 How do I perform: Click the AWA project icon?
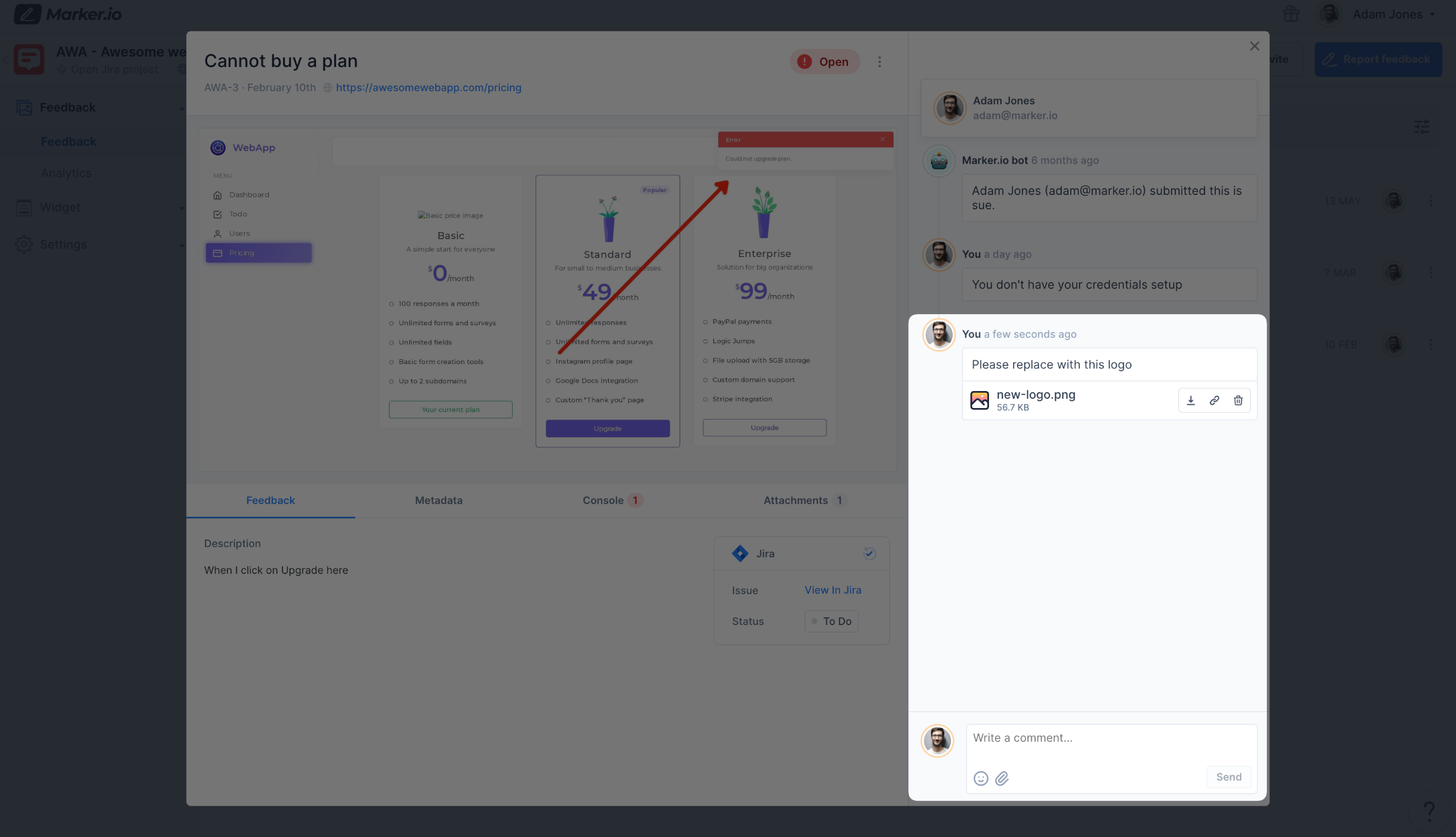(29, 59)
